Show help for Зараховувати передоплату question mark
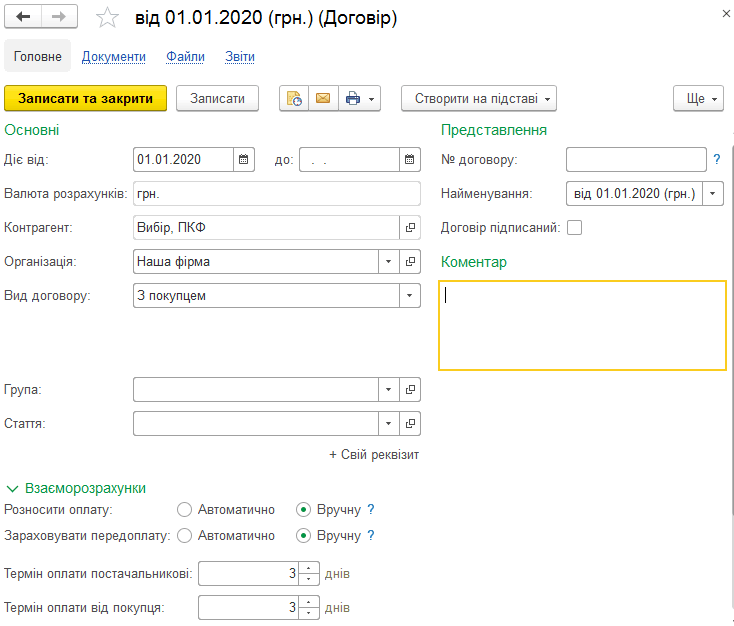The width and height of the screenshot is (734, 626). (x=371, y=535)
